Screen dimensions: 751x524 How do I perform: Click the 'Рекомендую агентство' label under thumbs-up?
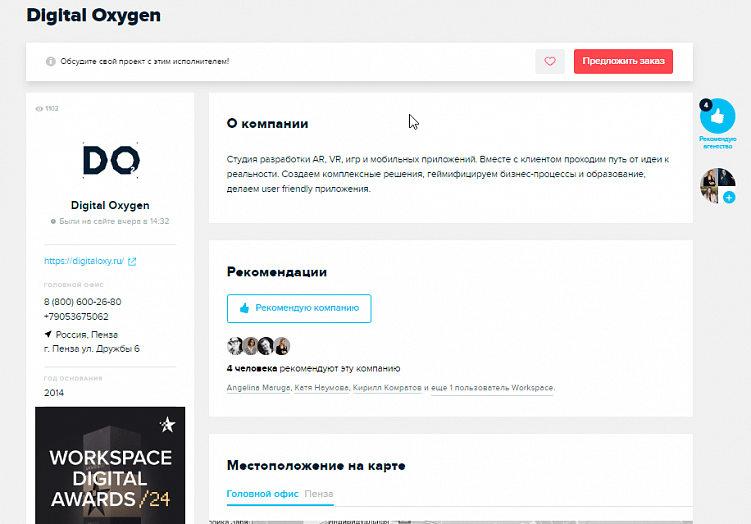pyautogui.click(x=717, y=143)
